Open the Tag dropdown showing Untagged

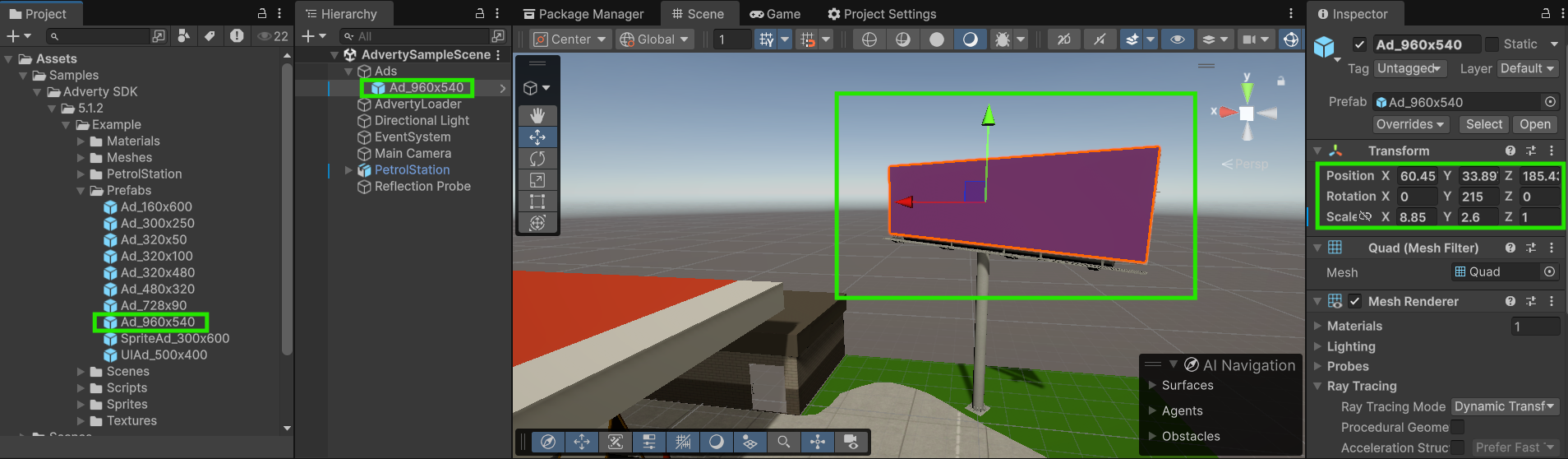1409,69
